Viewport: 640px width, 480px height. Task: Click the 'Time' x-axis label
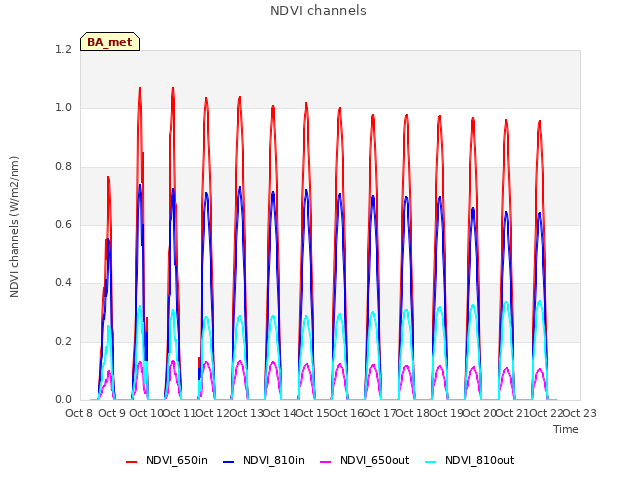(x=566, y=429)
